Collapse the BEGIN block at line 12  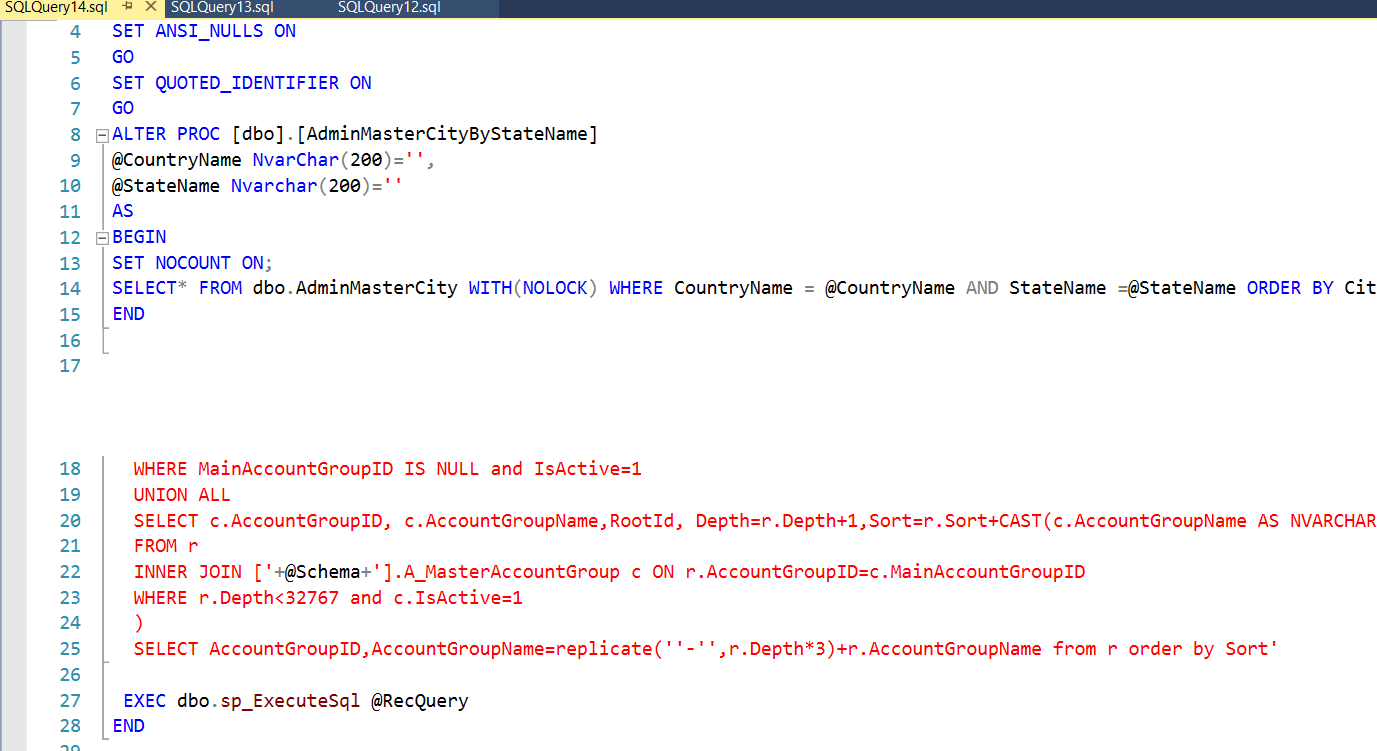click(102, 237)
